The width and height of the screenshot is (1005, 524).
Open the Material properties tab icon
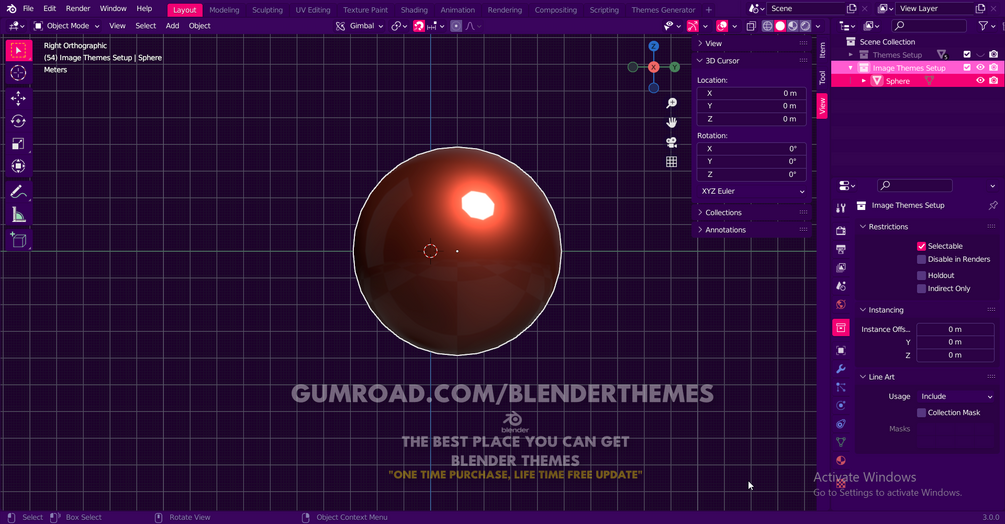pyautogui.click(x=841, y=461)
